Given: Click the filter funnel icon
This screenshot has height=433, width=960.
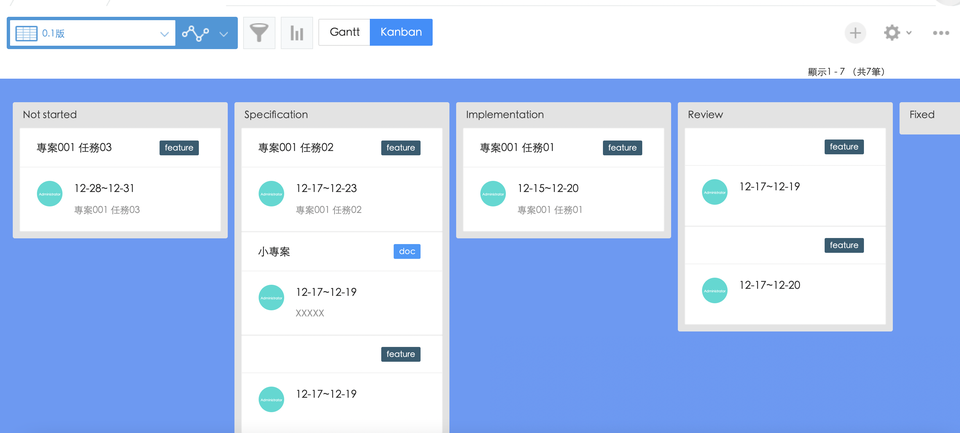Looking at the screenshot, I should [259, 33].
